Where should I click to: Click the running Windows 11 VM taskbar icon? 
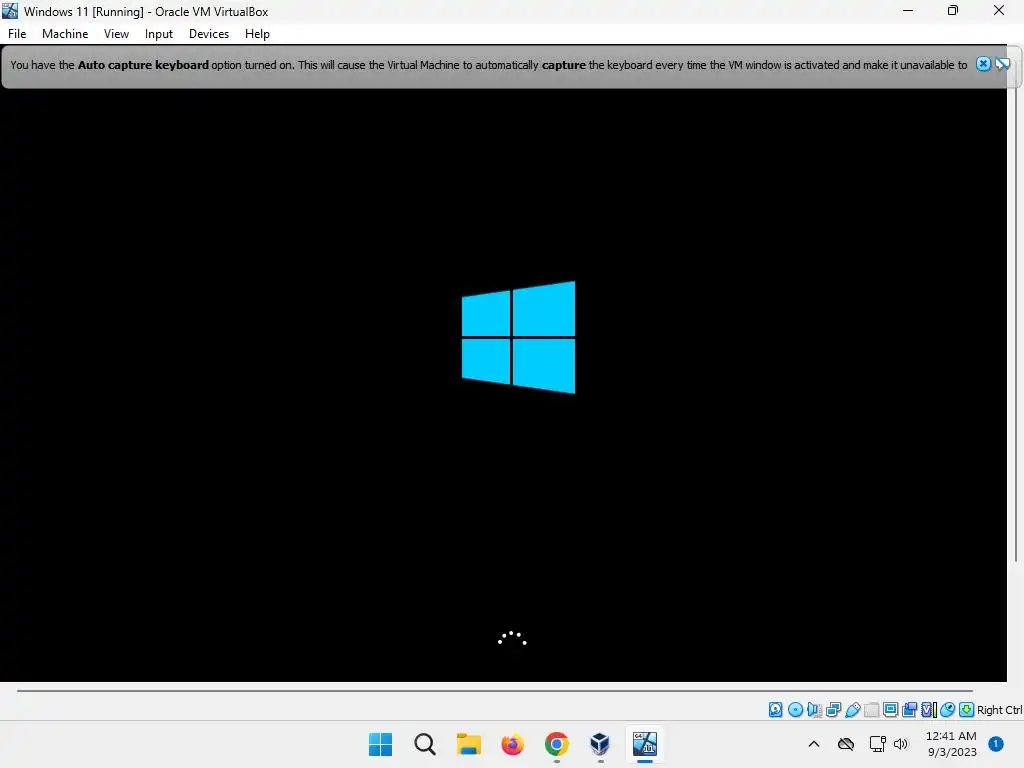pos(645,744)
